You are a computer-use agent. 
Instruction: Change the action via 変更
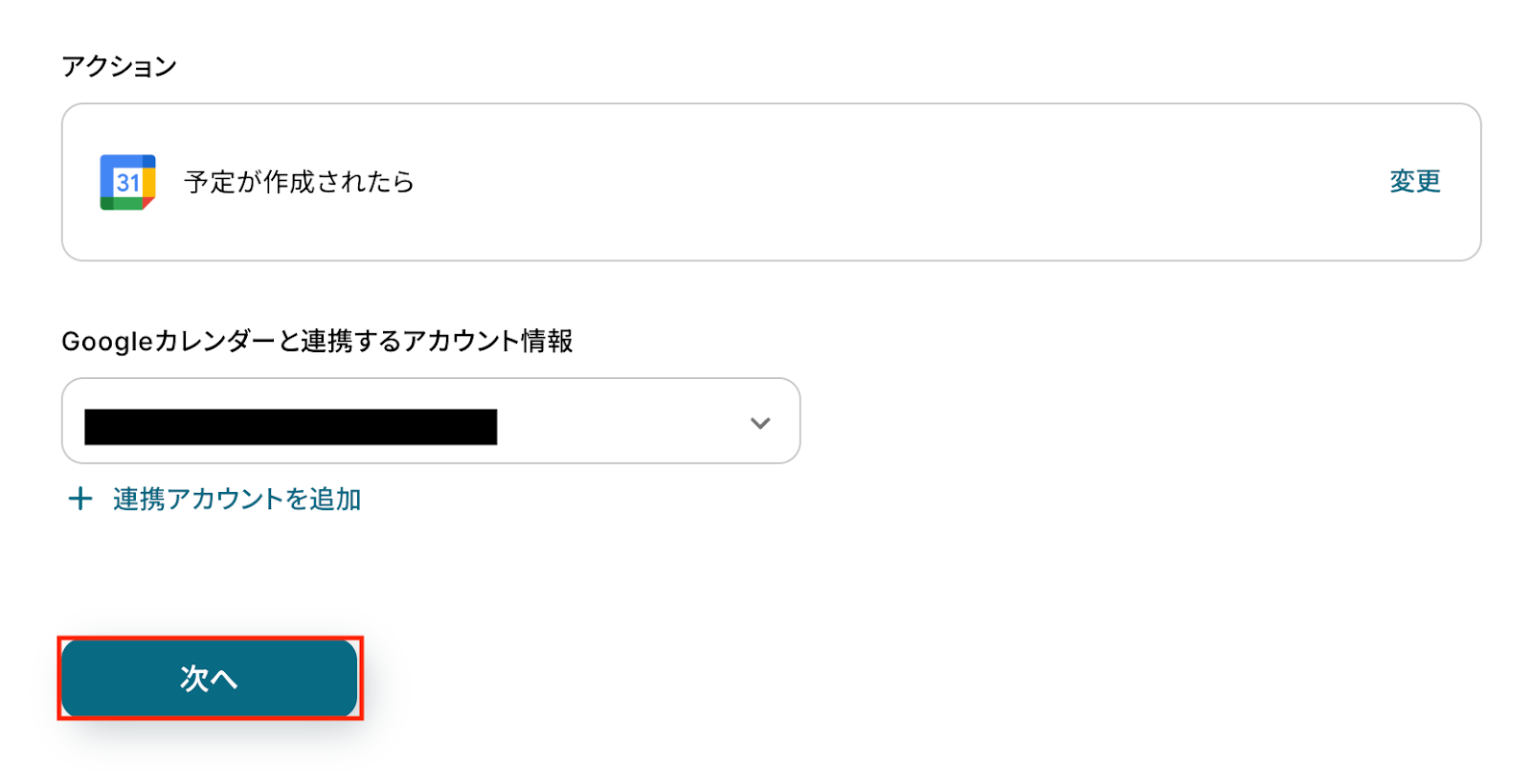(1414, 181)
